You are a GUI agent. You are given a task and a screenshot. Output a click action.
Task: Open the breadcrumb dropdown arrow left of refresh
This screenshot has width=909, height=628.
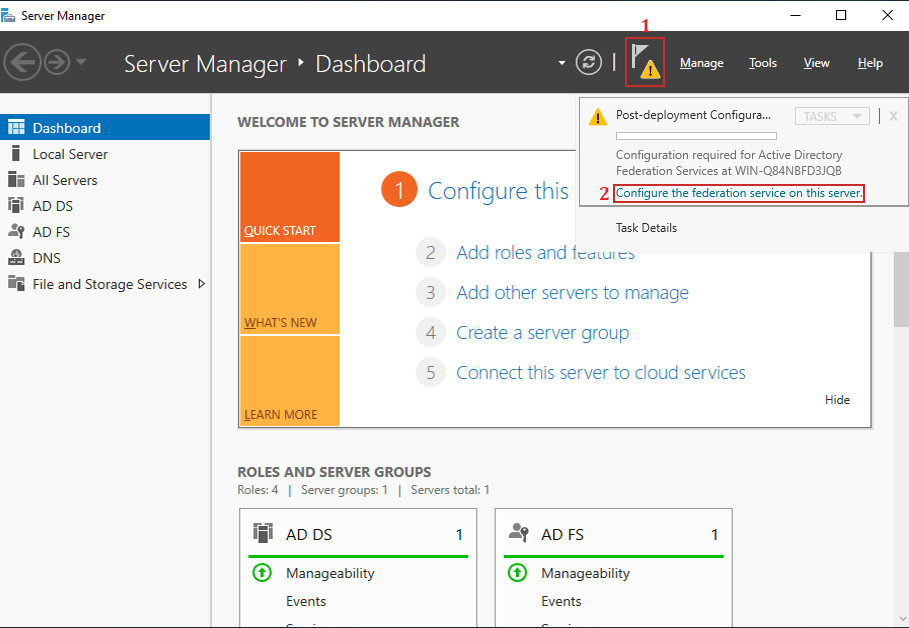[x=561, y=63]
